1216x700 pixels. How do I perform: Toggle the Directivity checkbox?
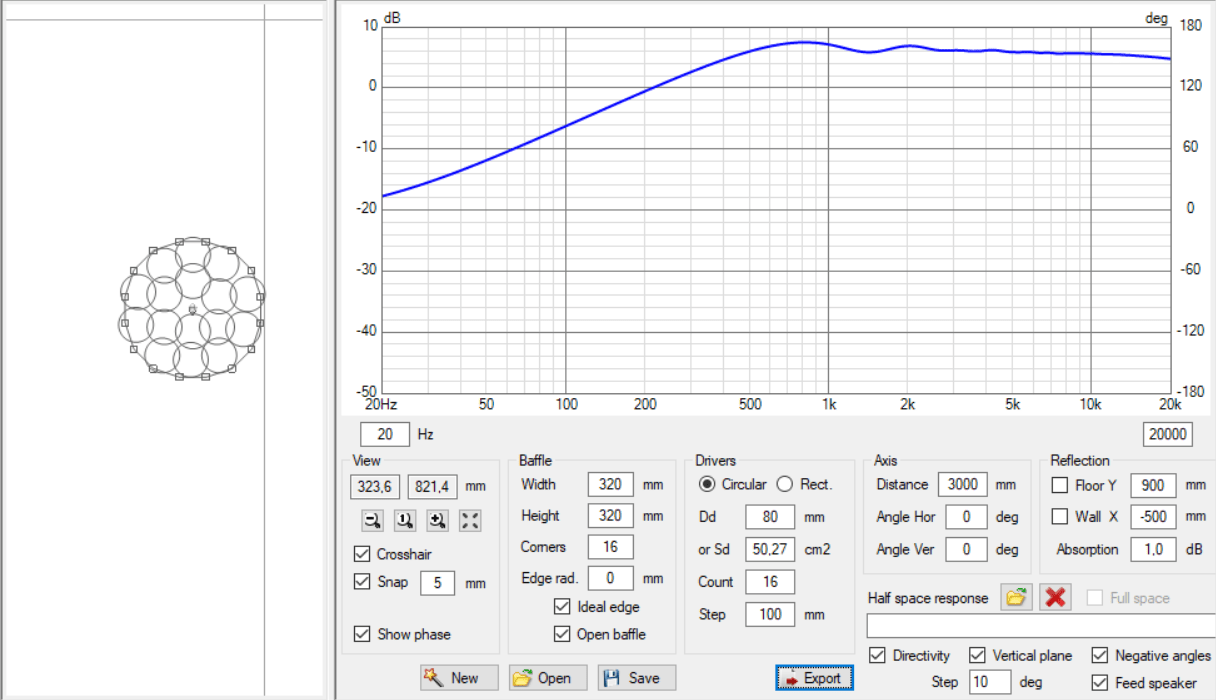(x=878, y=656)
